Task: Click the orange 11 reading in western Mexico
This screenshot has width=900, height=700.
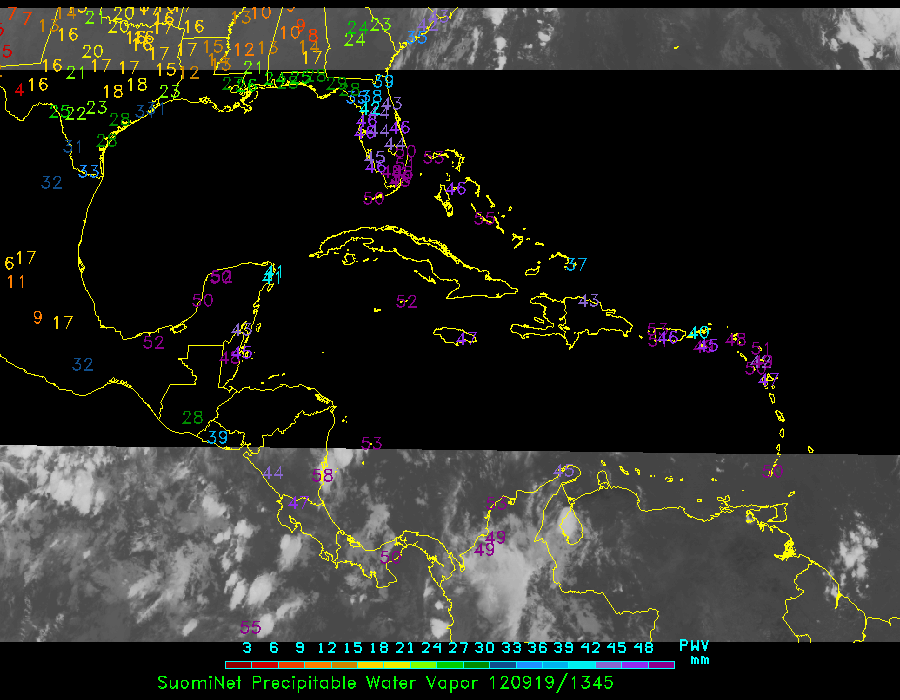Action: tap(16, 282)
